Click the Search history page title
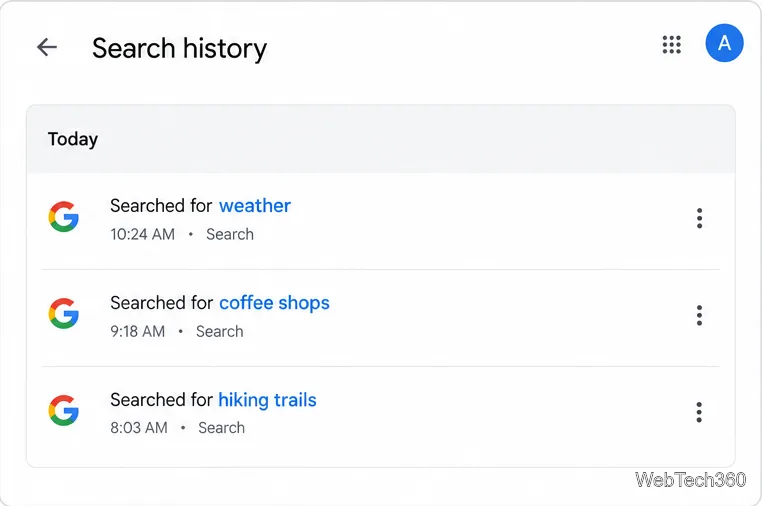762x506 pixels. point(179,48)
